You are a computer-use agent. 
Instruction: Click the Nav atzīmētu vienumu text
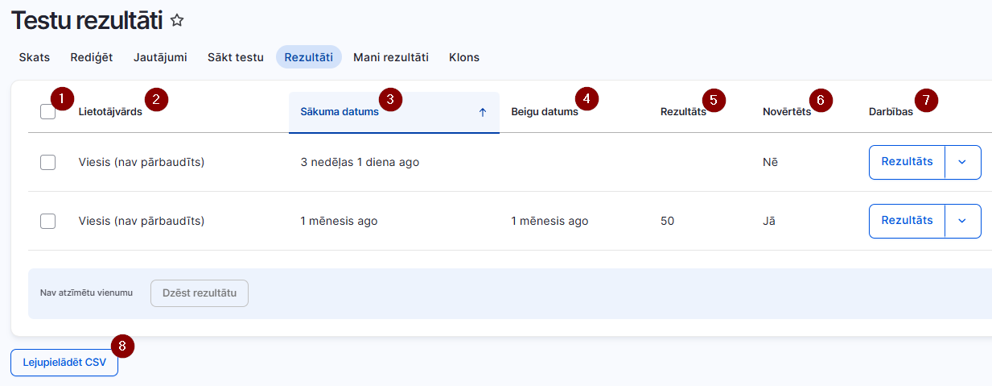86,294
